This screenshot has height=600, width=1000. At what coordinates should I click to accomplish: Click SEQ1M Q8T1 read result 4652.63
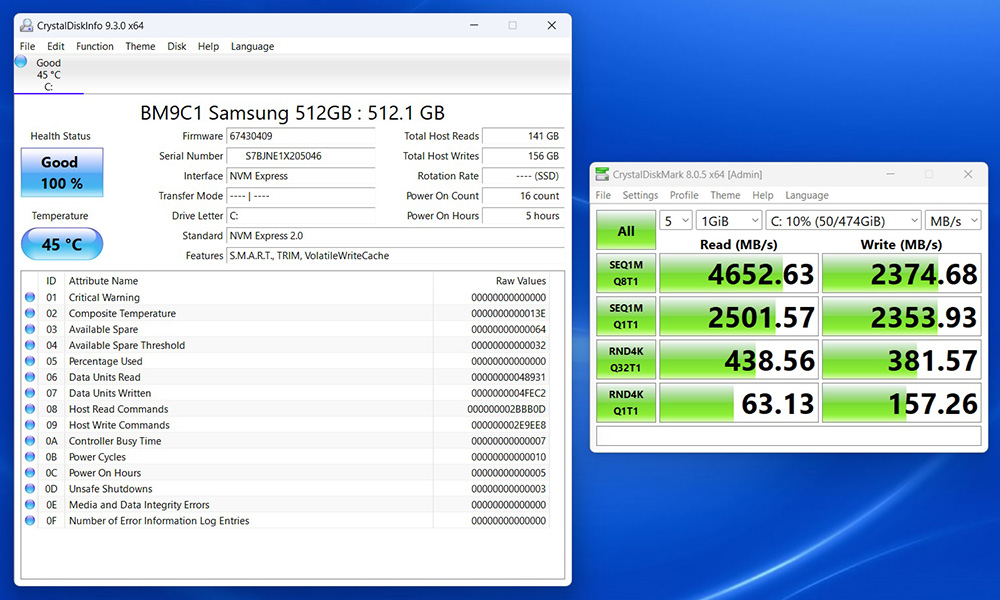coord(739,273)
